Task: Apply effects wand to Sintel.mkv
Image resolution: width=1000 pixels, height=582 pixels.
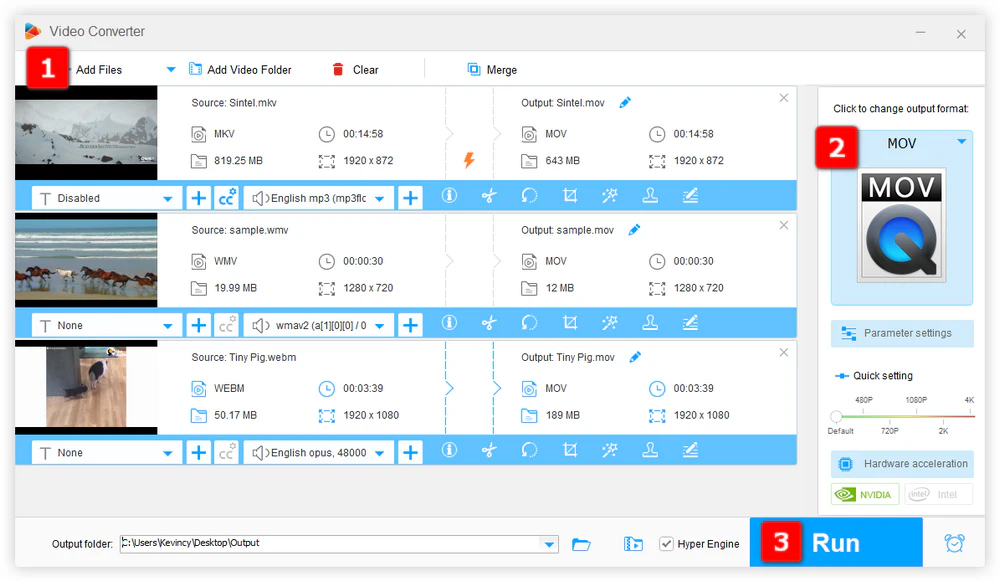Action: [610, 196]
